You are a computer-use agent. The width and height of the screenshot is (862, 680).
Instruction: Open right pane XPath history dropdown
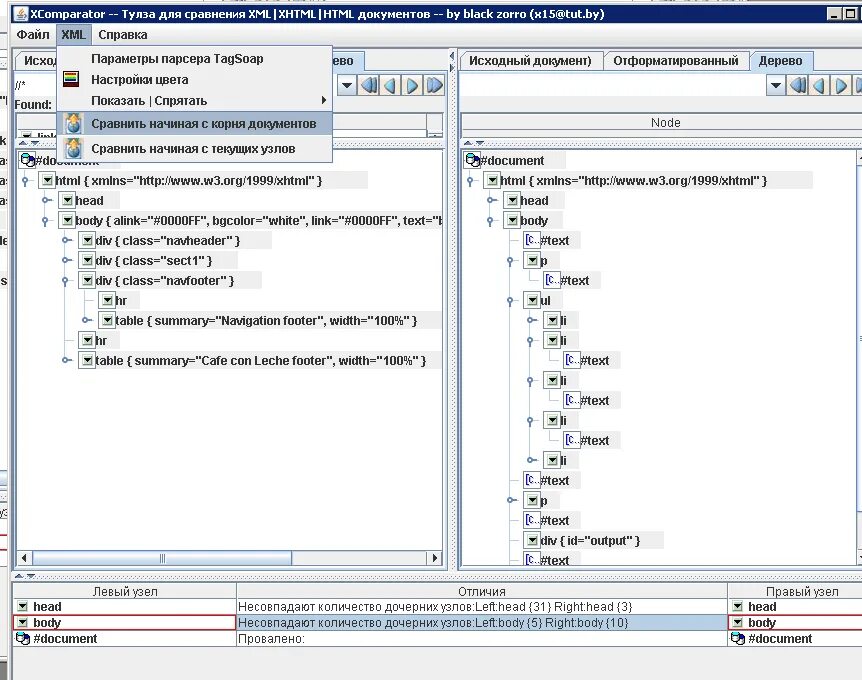tap(775, 85)
